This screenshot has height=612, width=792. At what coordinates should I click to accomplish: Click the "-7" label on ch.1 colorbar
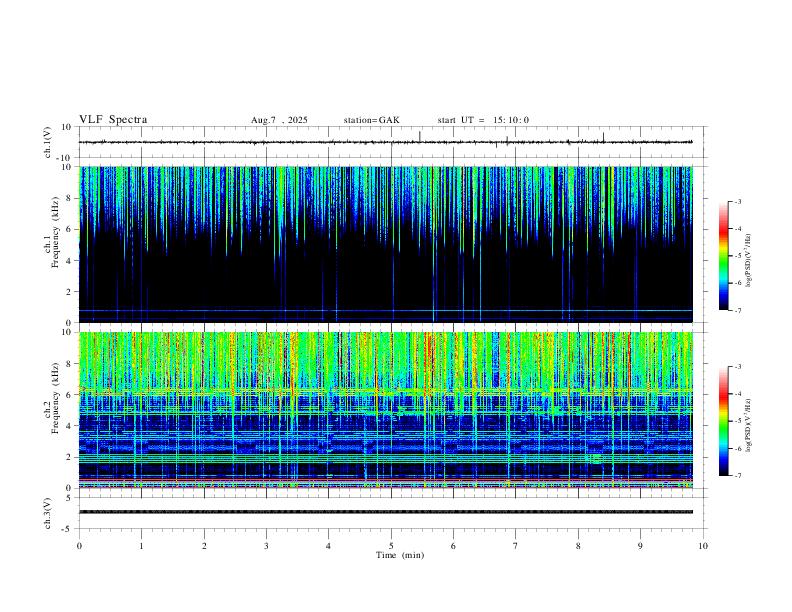click(737, 311)
